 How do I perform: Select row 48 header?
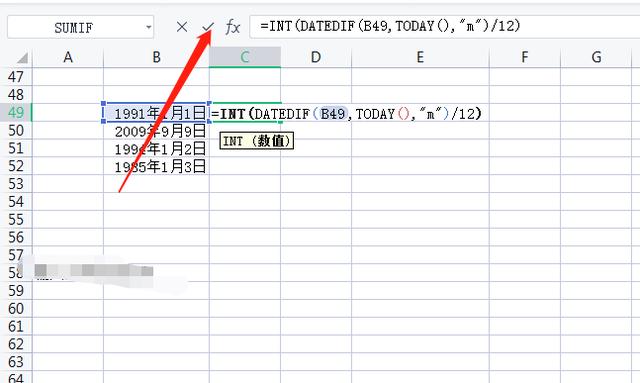click(x=16, y=95)
